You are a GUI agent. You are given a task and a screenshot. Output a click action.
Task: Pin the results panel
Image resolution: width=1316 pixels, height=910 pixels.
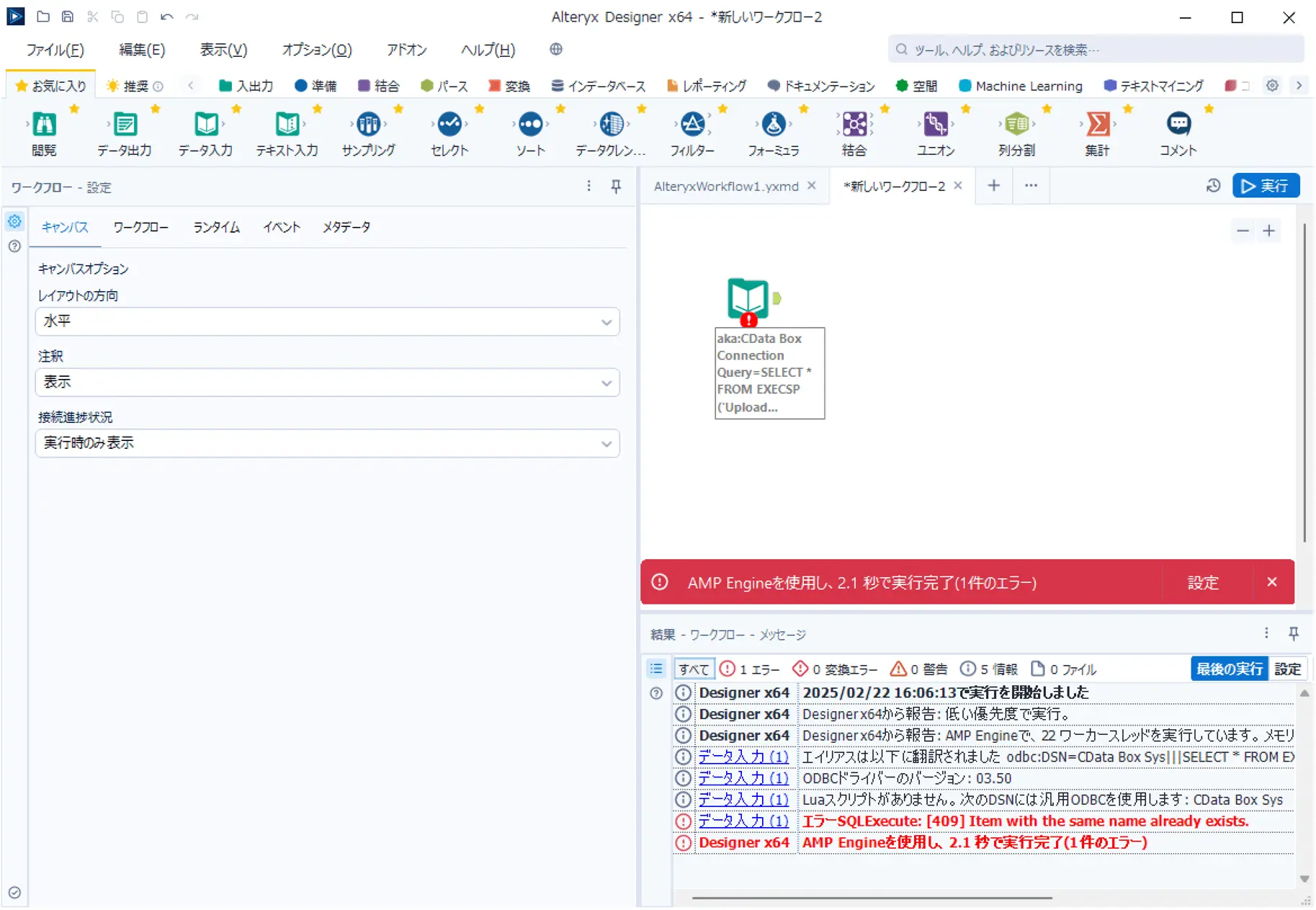(1294, 633)
